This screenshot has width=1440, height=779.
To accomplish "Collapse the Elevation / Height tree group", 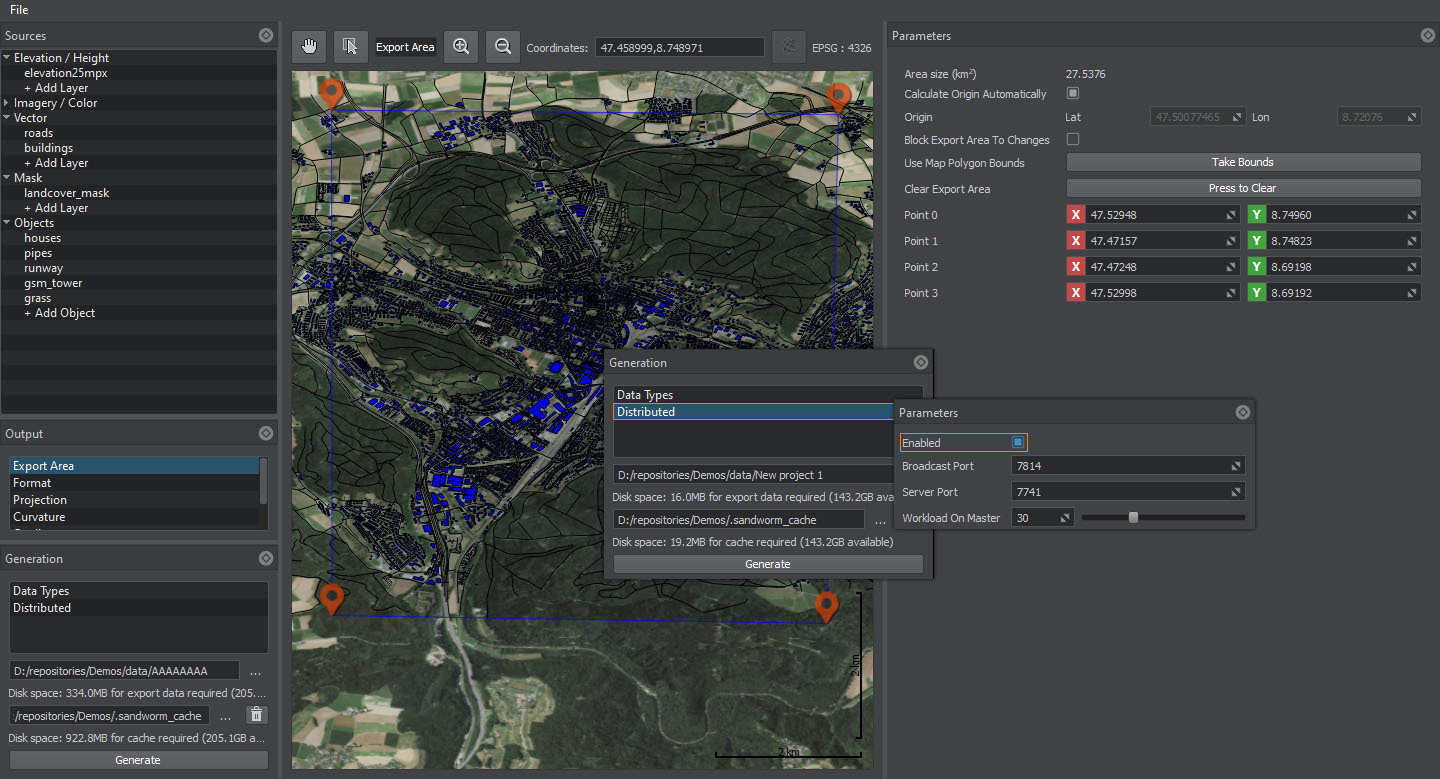I will [7, 58].
